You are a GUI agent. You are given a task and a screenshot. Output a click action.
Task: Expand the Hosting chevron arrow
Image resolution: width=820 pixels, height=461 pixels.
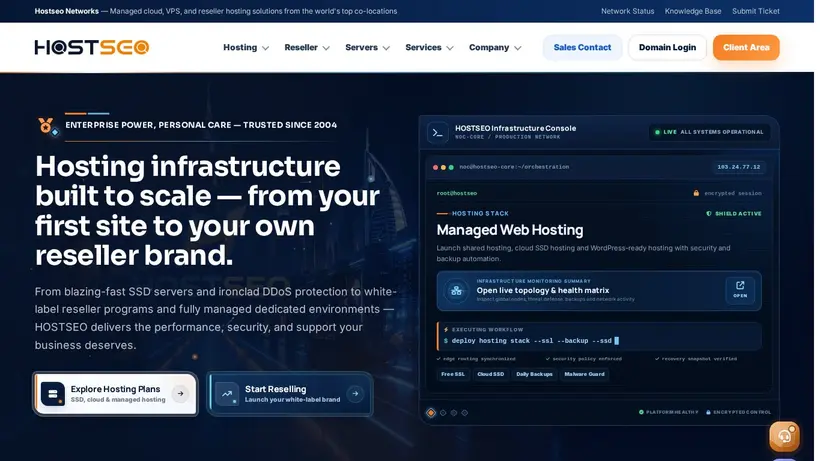266,48
